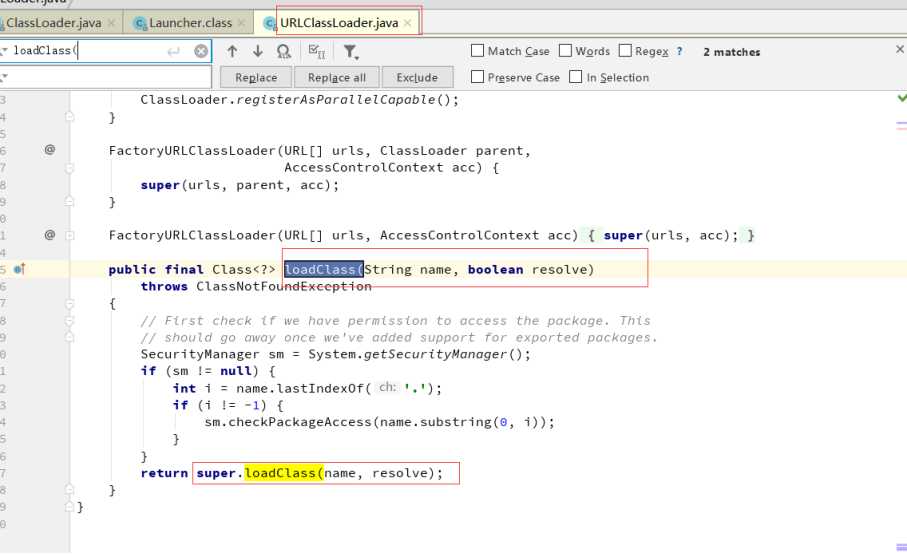Click the Exclude button

416,77
